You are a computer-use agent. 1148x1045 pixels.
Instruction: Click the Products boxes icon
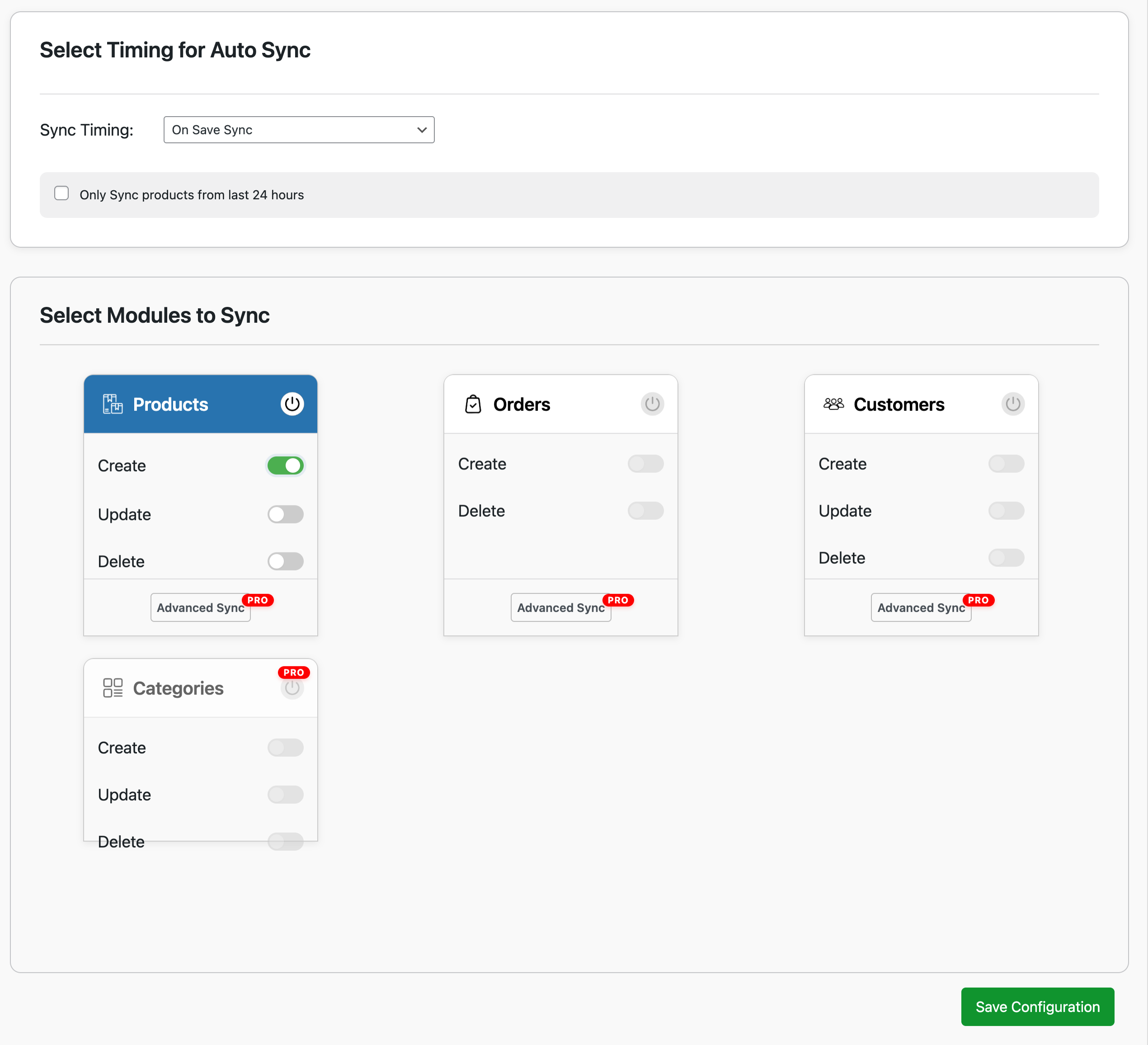pos(112,404)
